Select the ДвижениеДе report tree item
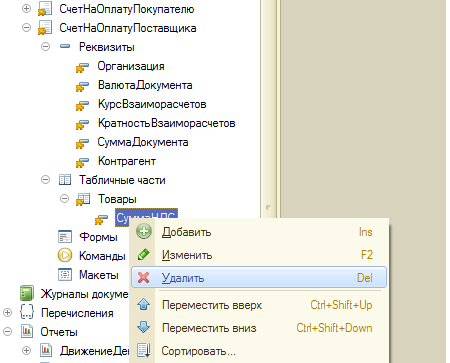The image size is (450, 363). click(94, 351)
